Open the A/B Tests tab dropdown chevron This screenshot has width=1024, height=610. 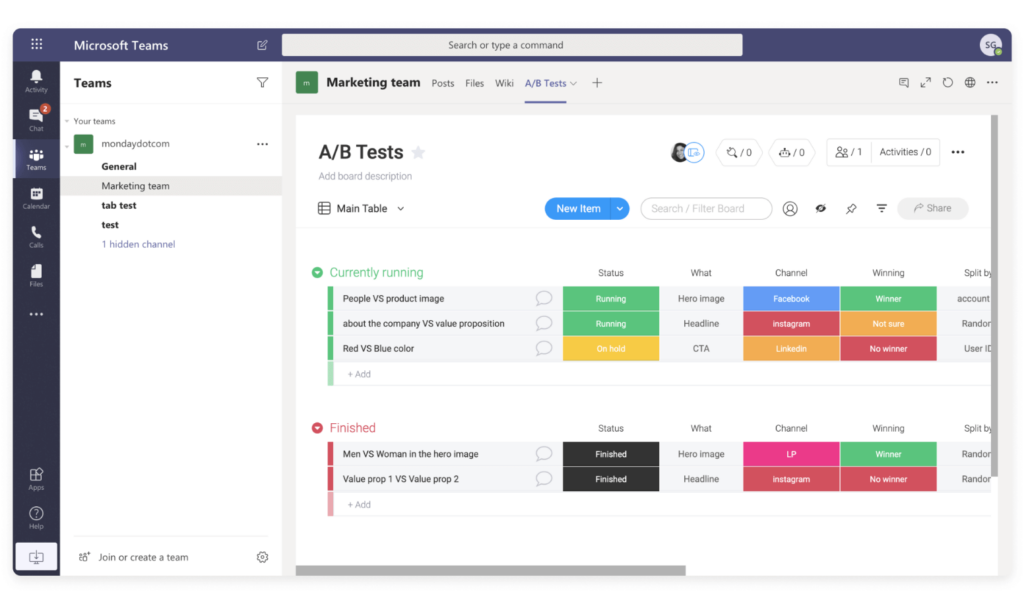click(573, 84)
